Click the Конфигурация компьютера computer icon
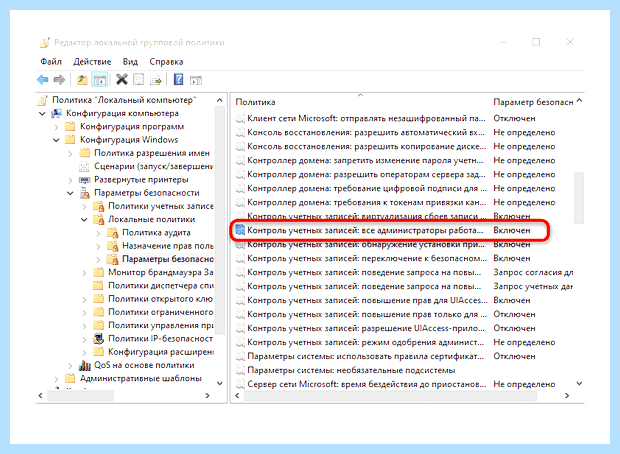The image size is (620, 454). [x=57, y=114]
